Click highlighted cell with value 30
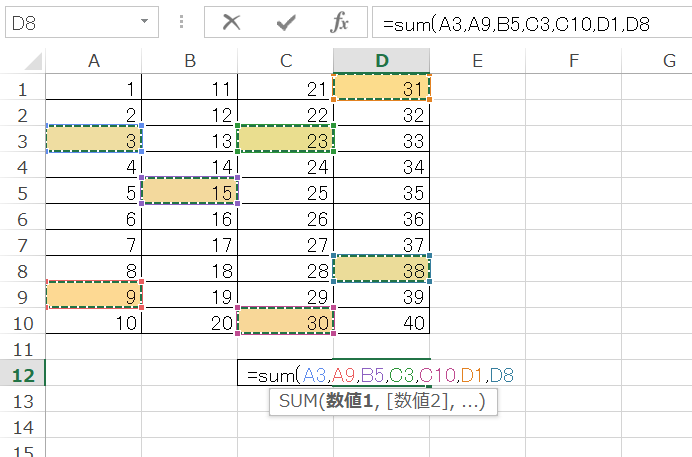Screen dimensions: 692x457 pyautogui.click(x=286, y=321)
